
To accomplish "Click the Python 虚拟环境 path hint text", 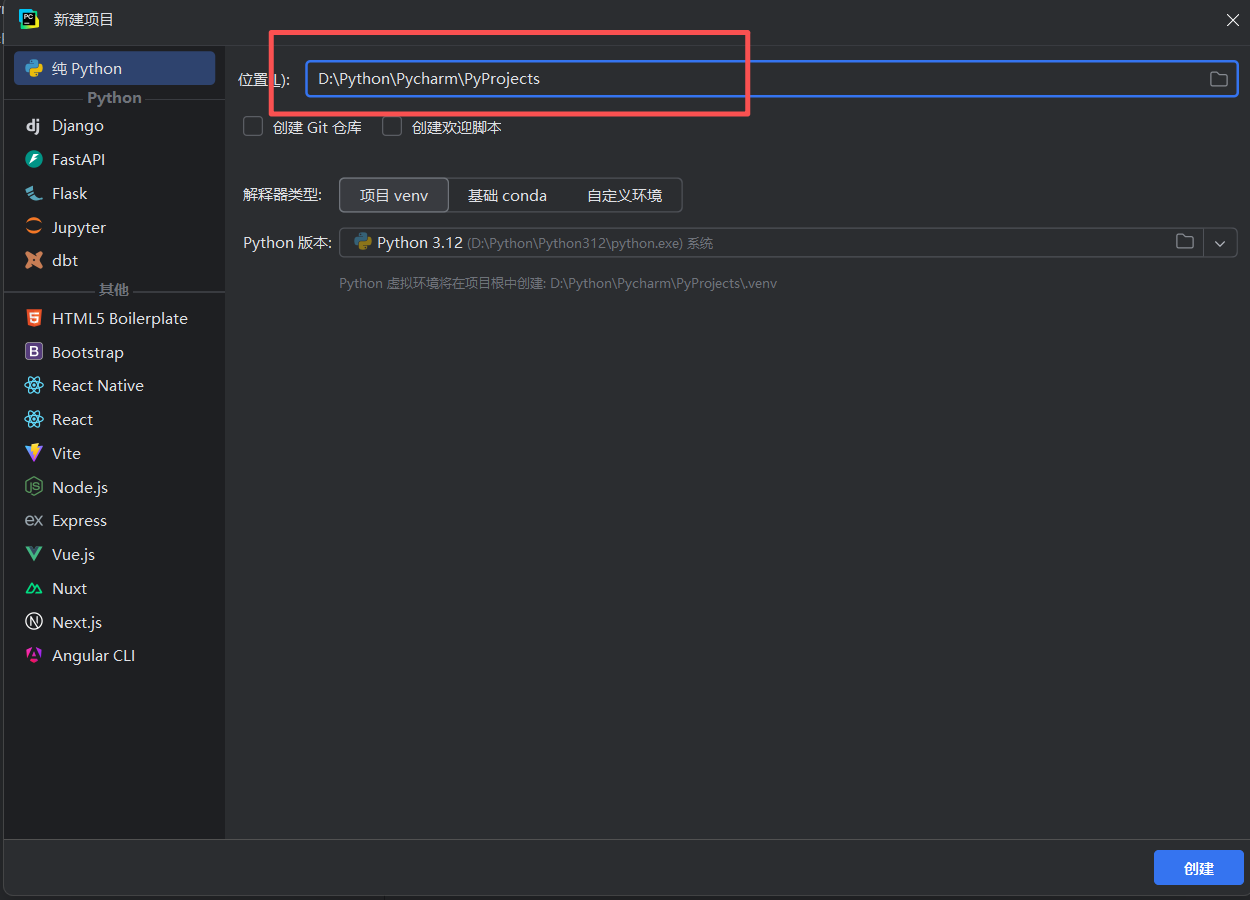I will click(x=558, y=283).
